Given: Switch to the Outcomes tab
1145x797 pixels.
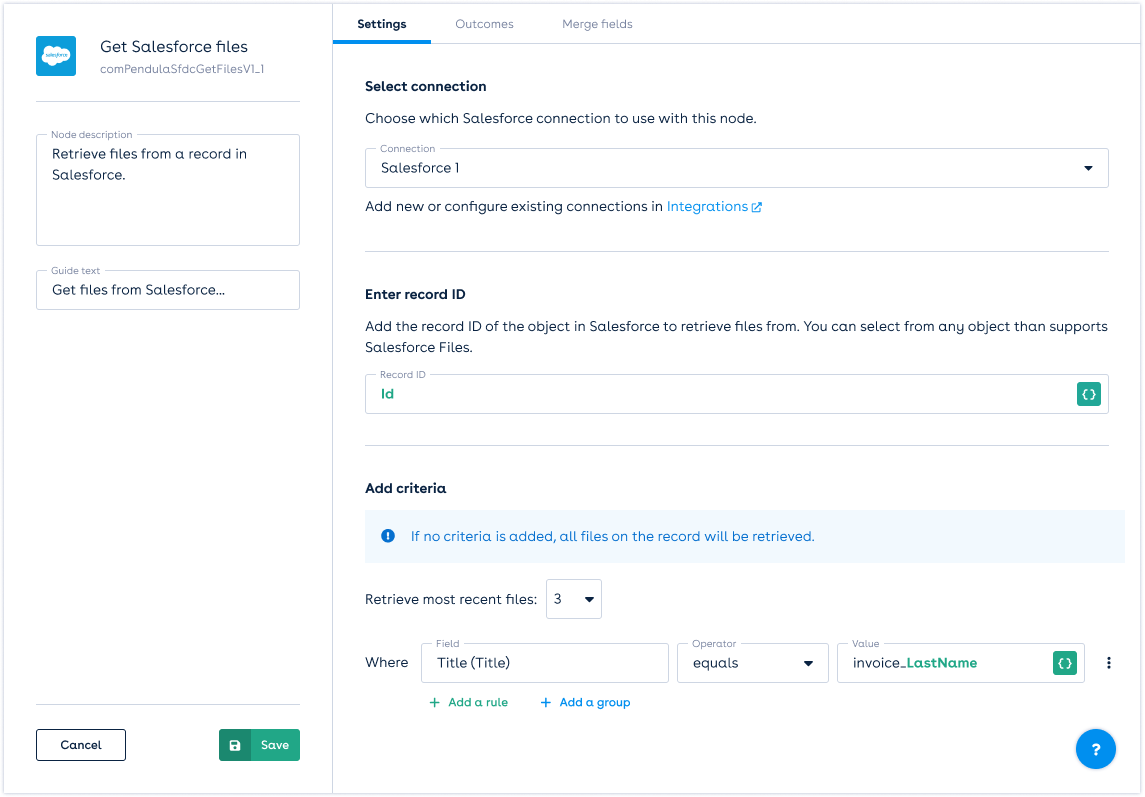Looking at the screenshot, I should [484, 24].
